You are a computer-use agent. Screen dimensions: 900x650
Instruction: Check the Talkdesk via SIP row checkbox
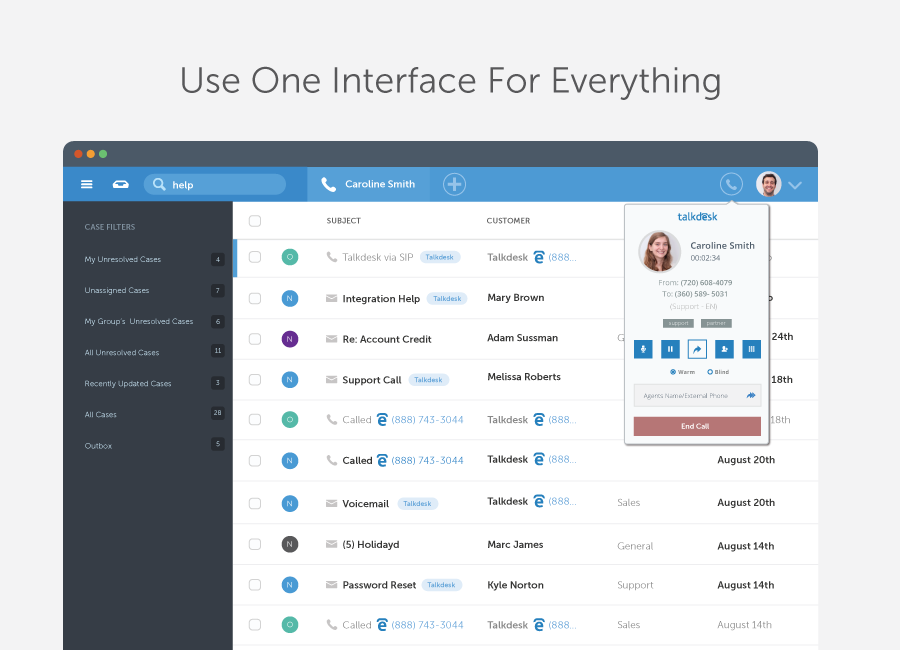pos(255,257)
